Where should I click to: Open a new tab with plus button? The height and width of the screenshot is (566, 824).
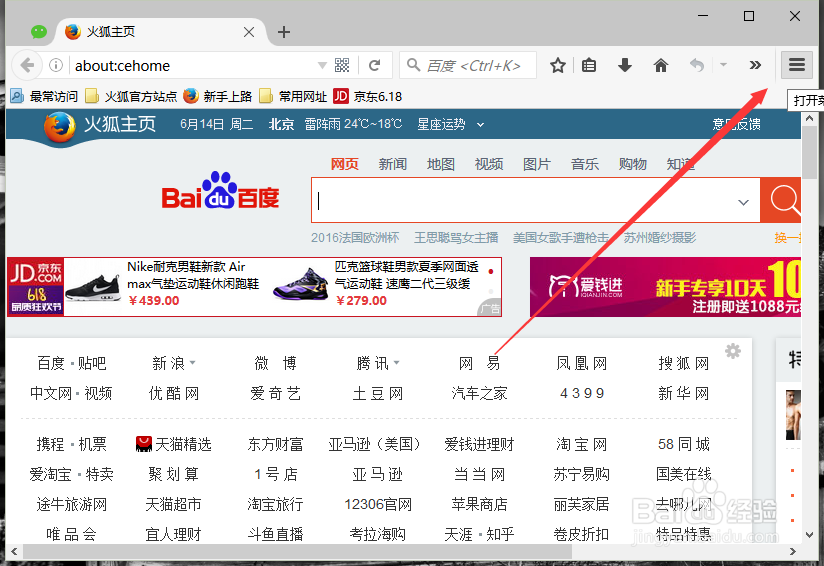coord(284,32)
